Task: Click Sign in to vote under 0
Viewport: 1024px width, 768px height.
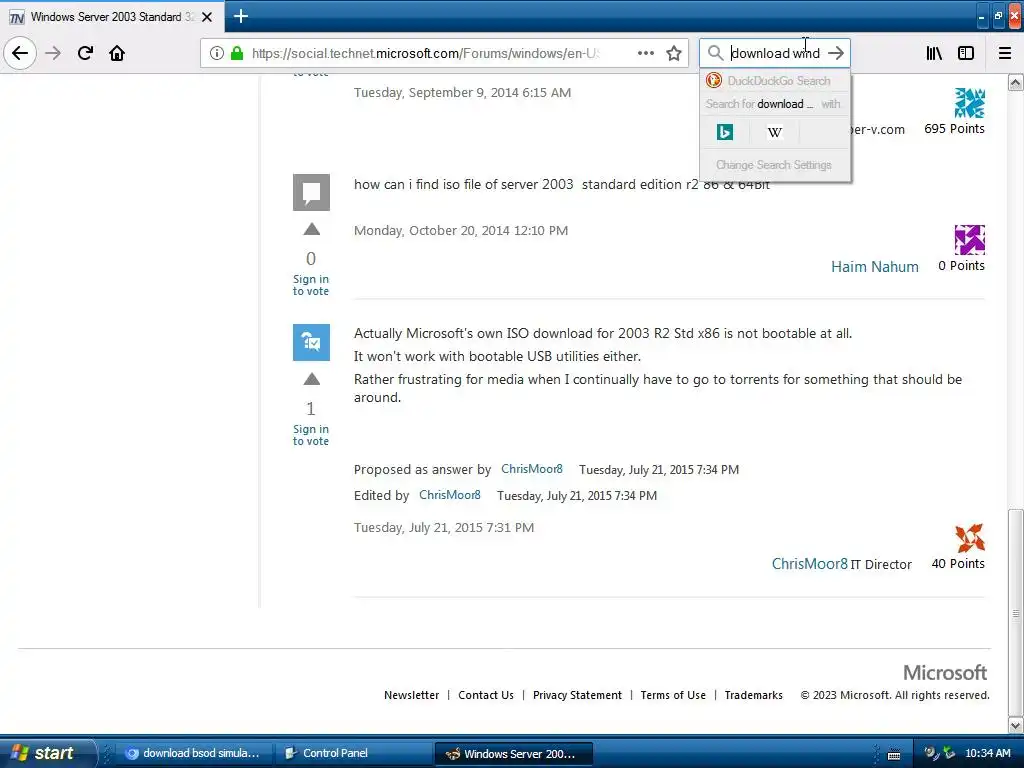Action: pyautogui.click(x=311, y=285)
